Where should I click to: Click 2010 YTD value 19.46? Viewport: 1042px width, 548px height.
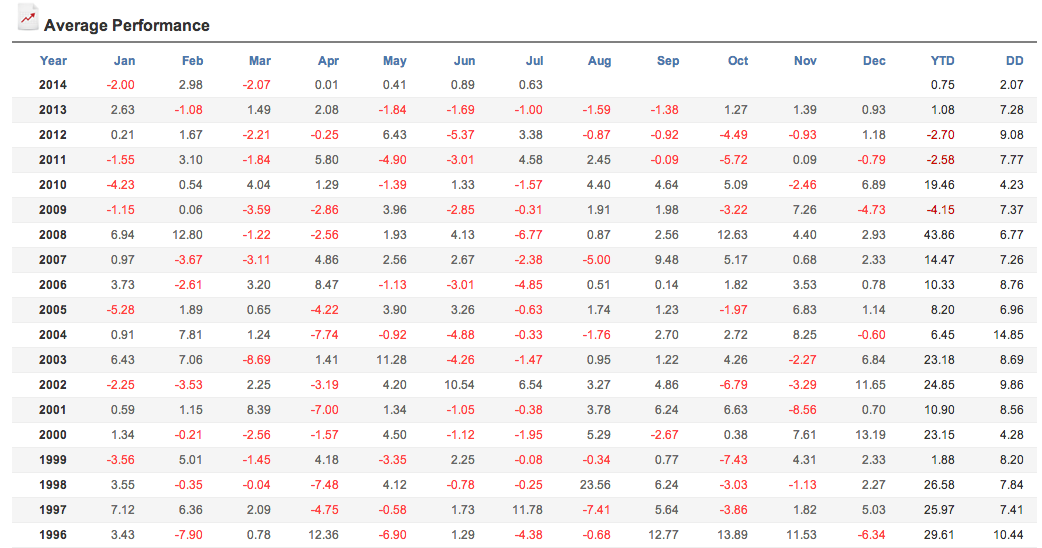(x=939, y=185)
